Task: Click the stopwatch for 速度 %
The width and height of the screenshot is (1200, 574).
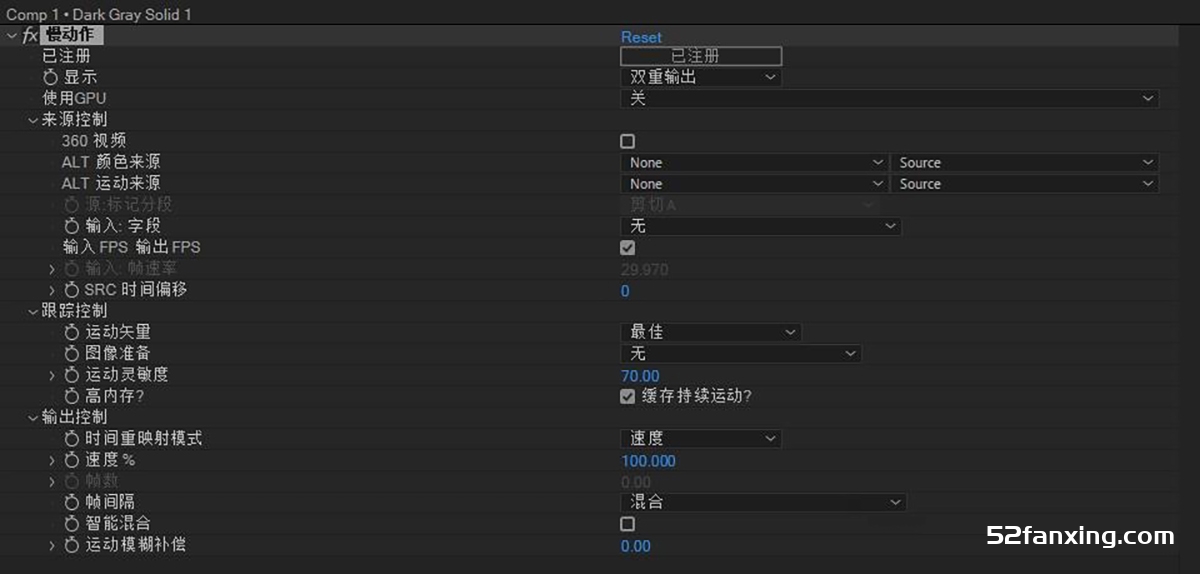Action: click(x=71, y=461)
